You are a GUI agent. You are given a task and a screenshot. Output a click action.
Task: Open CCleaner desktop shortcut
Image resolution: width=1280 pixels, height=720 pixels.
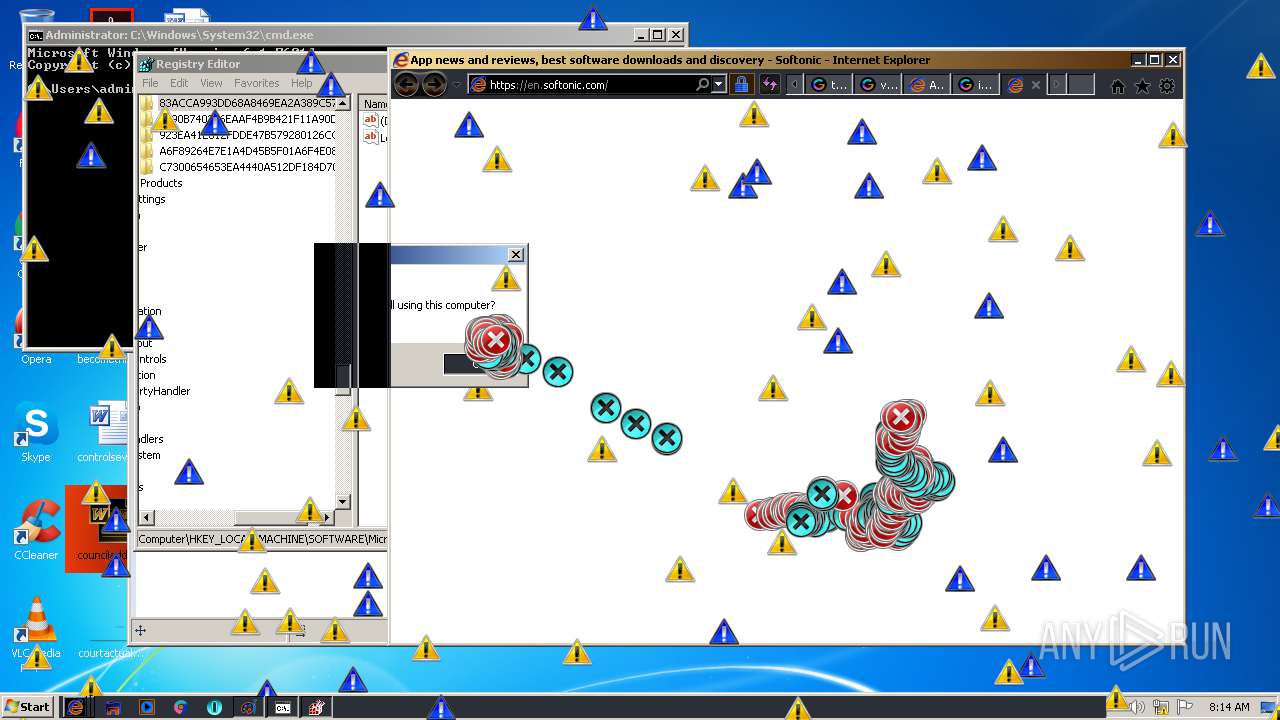coord(36,530)
